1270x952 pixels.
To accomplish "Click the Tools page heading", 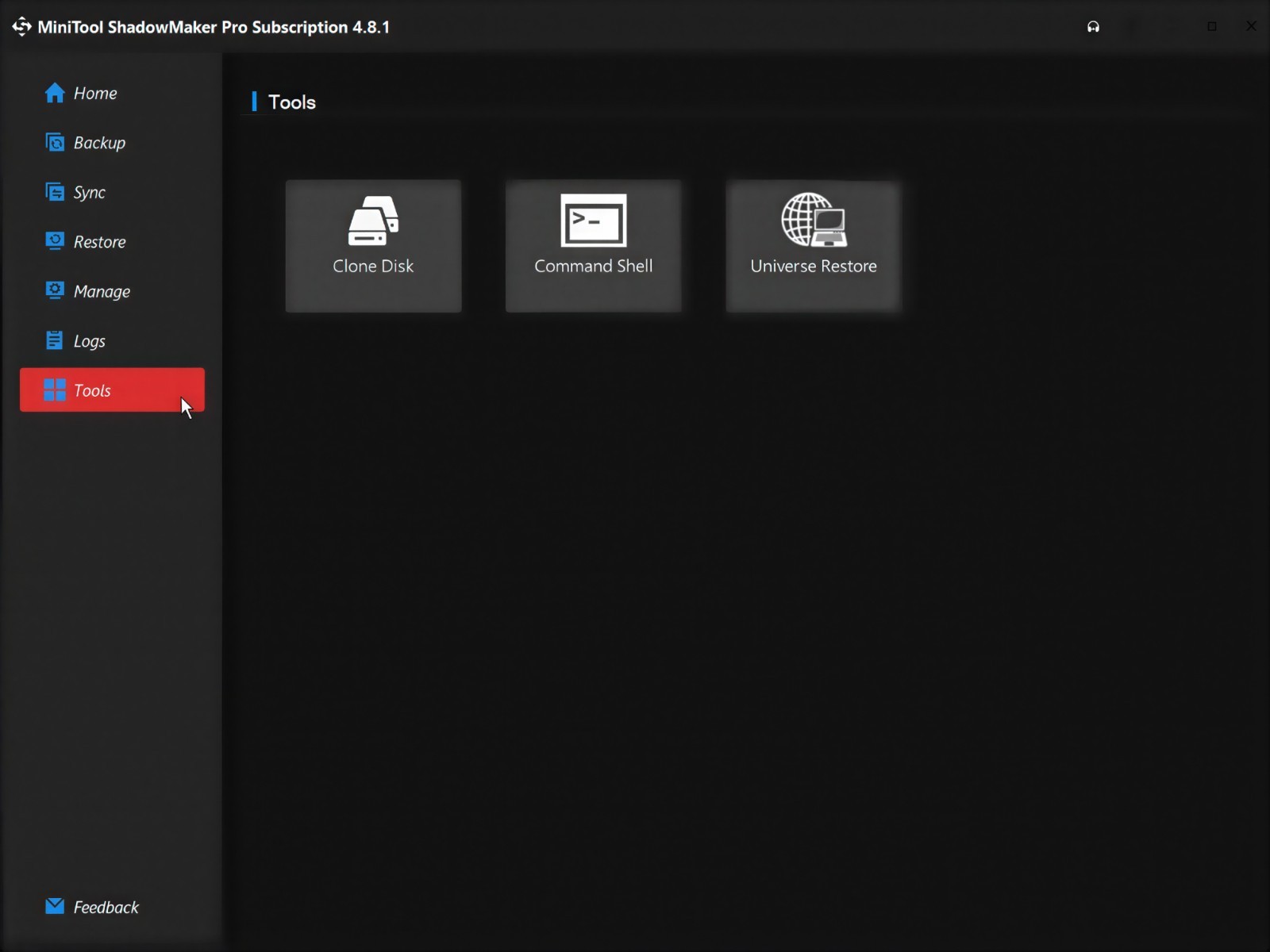I will point(291,102).
